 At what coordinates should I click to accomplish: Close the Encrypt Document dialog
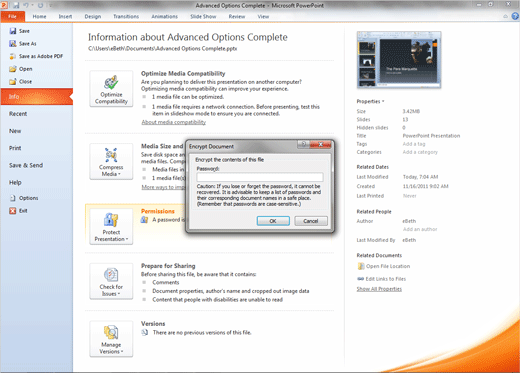[x=320, y=144]
